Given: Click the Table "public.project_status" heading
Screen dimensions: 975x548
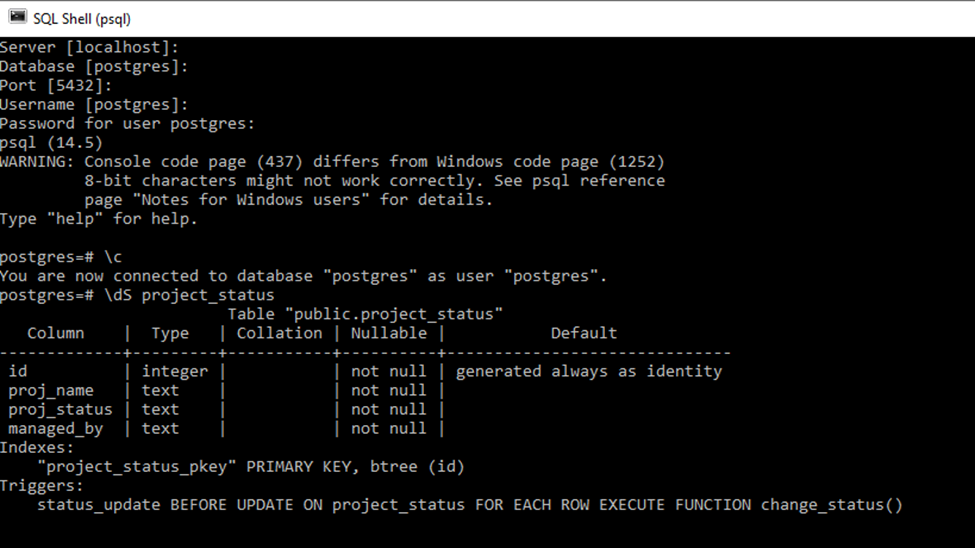Looking at the screenshot, I should pyautogui.click(x=365, y=314).
